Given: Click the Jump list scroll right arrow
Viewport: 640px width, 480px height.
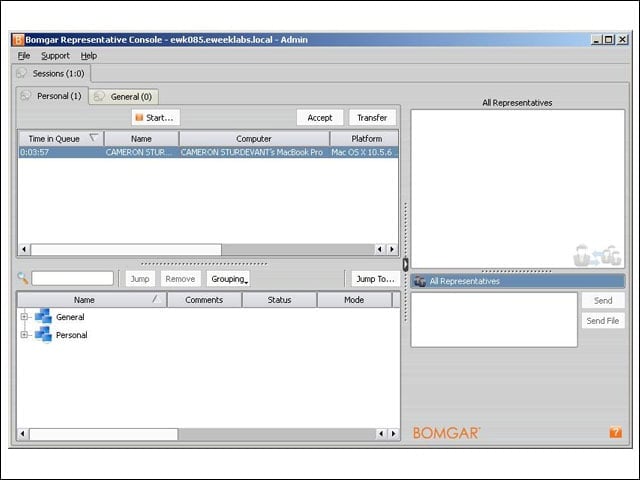Looking at the screenshot, I should tap(393, 433).
